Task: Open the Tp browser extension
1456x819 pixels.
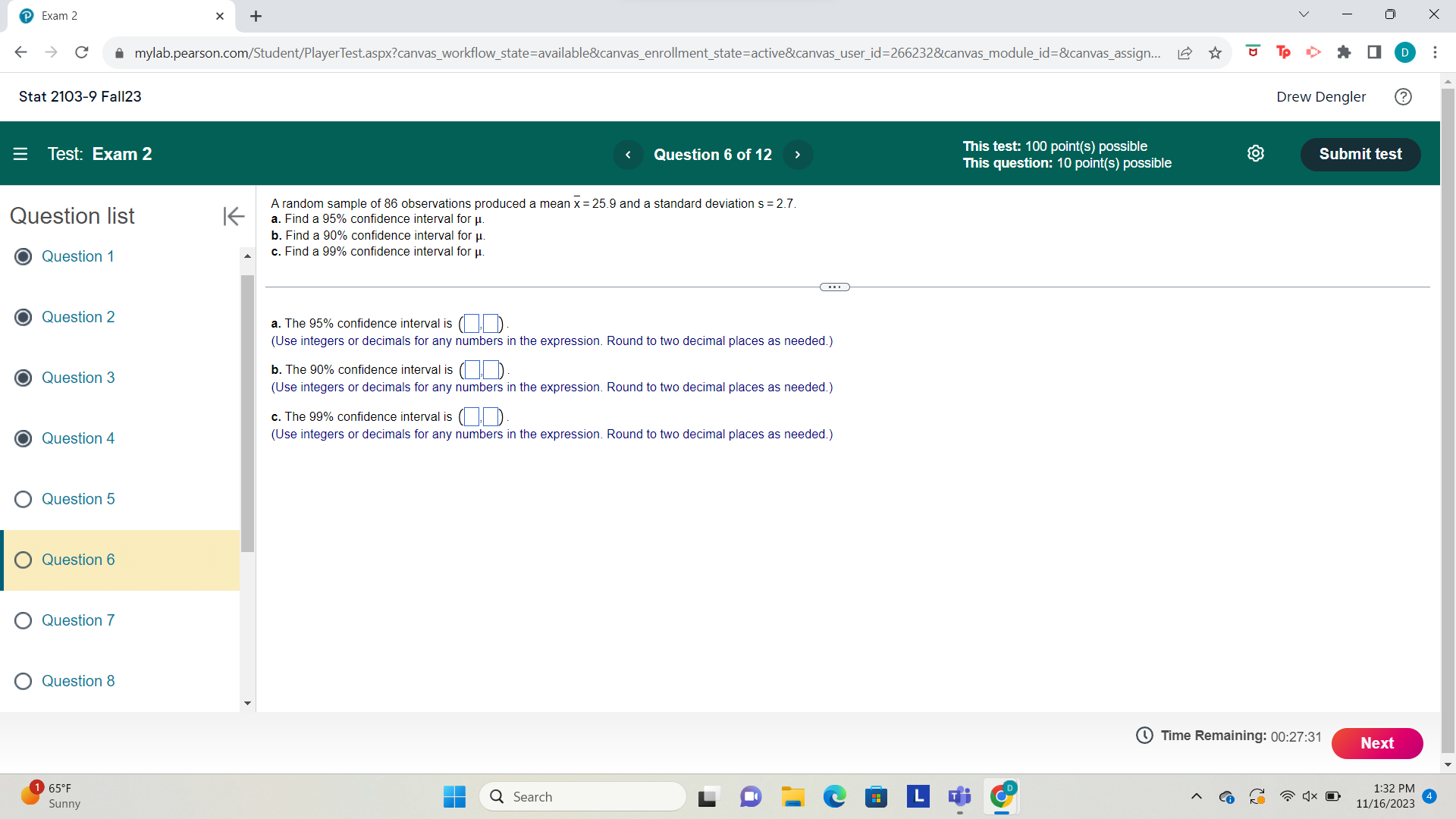Action: coord(1284,52)
